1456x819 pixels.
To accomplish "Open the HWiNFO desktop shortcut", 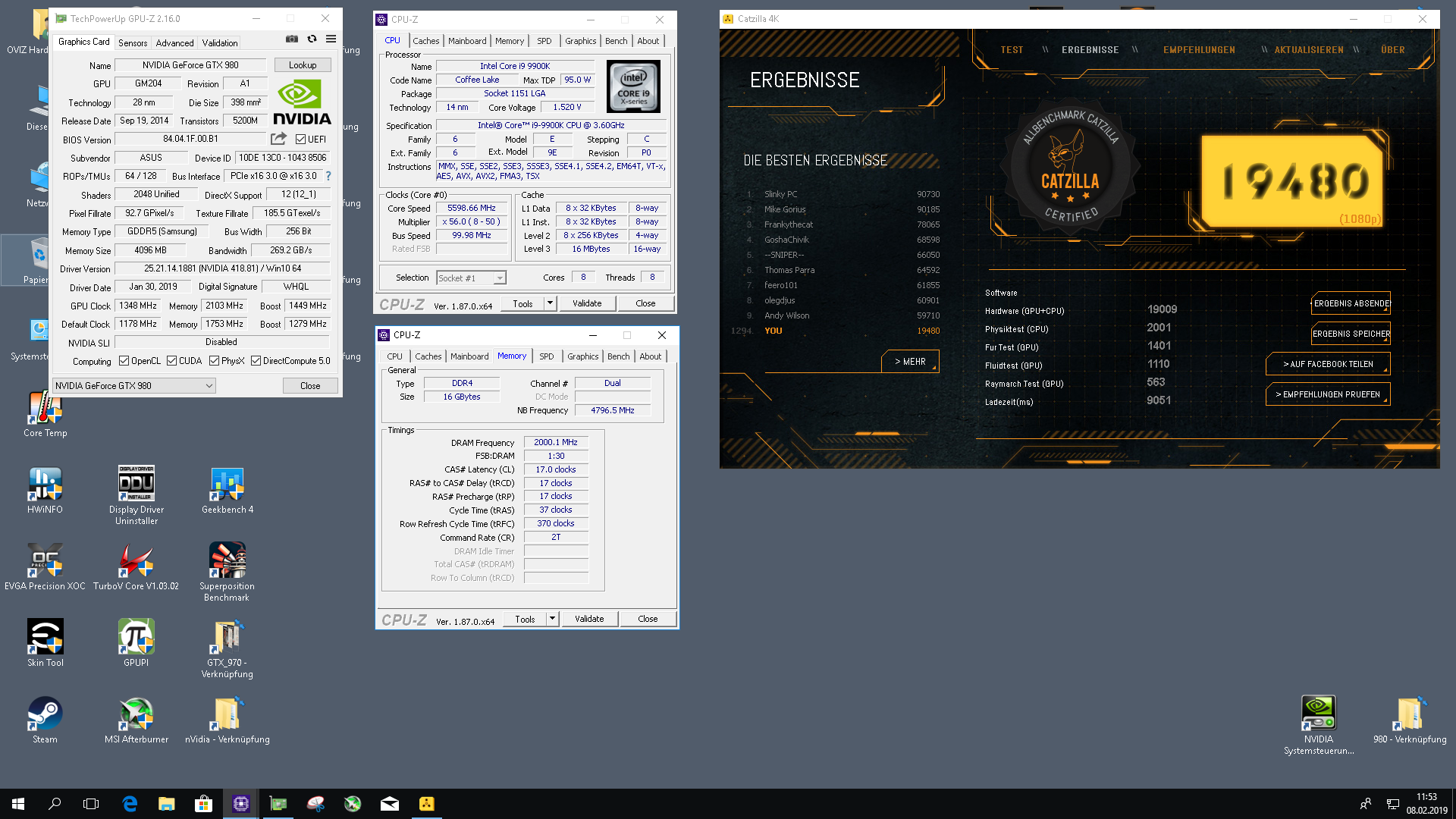I will tap(45, 491).
